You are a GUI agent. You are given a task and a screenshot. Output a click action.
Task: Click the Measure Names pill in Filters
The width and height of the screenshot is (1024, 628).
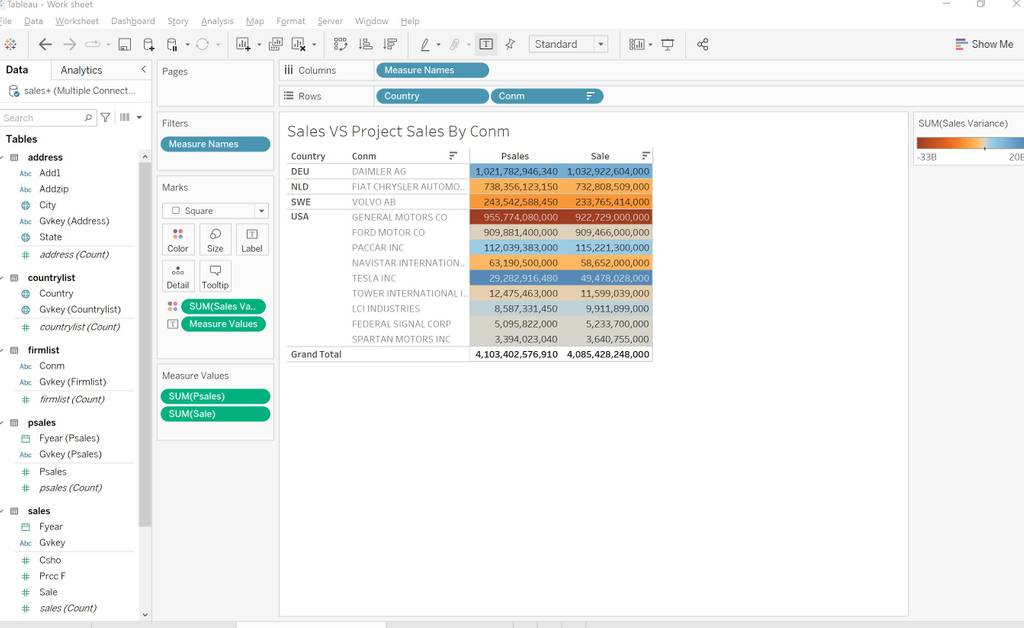coord(215,144)
